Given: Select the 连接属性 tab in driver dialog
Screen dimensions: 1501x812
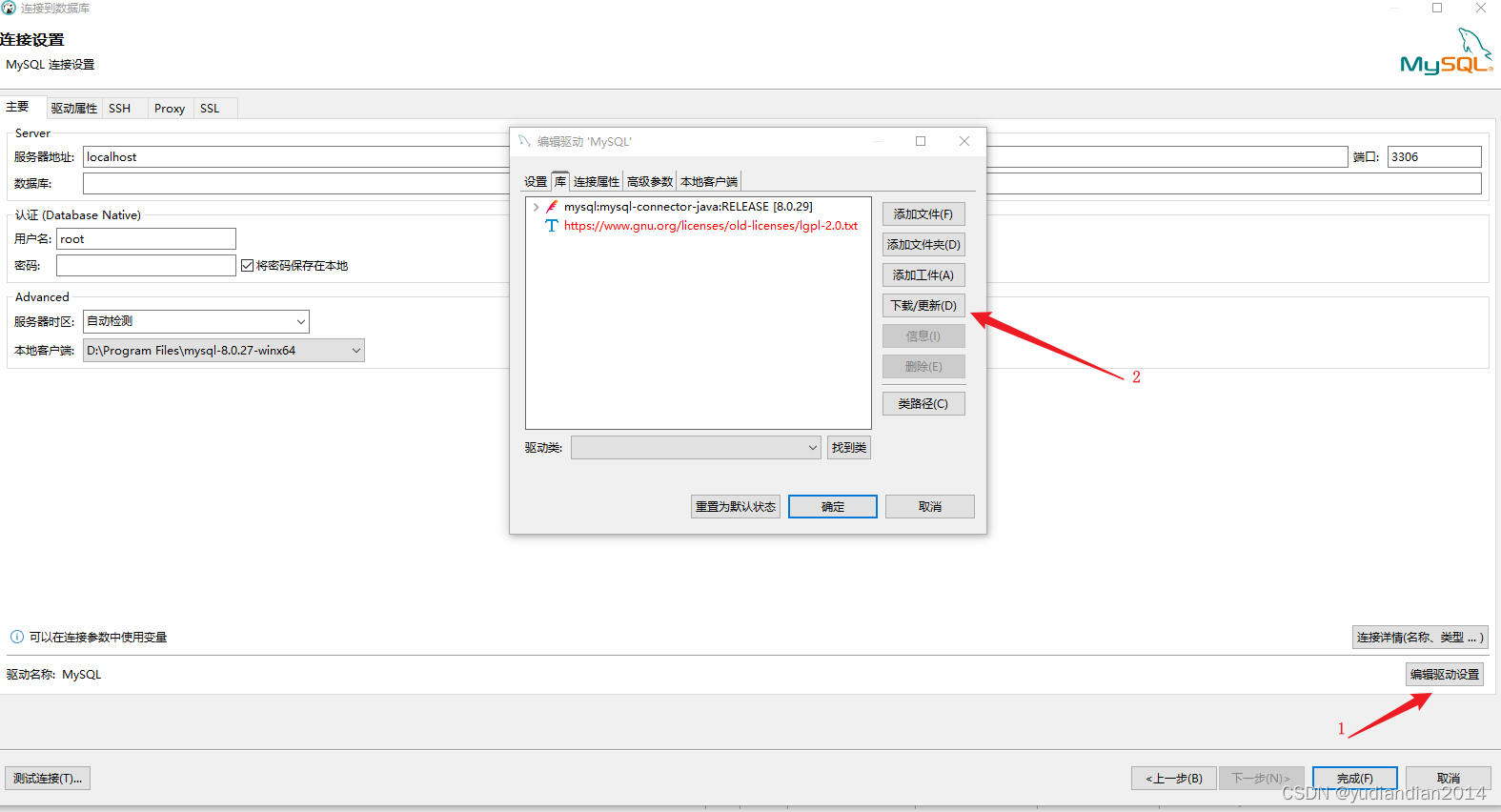Looking at the screenshot, I should [597, 181].
